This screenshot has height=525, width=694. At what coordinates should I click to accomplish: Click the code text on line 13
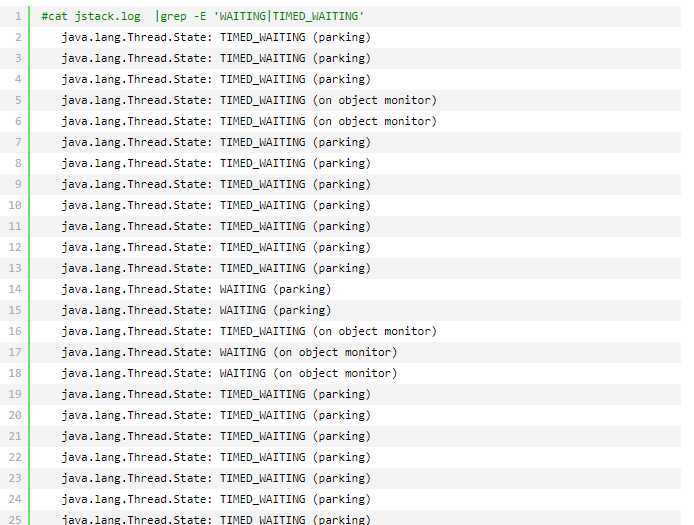[x=216, y=268]
